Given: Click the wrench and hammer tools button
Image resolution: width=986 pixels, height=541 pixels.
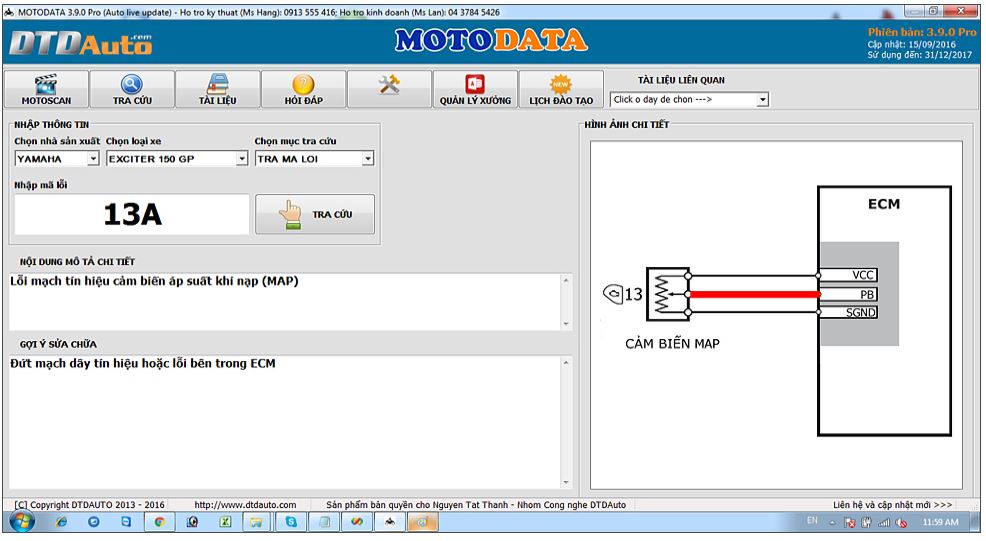Looking at the screenshot, I should coord(389,89).
